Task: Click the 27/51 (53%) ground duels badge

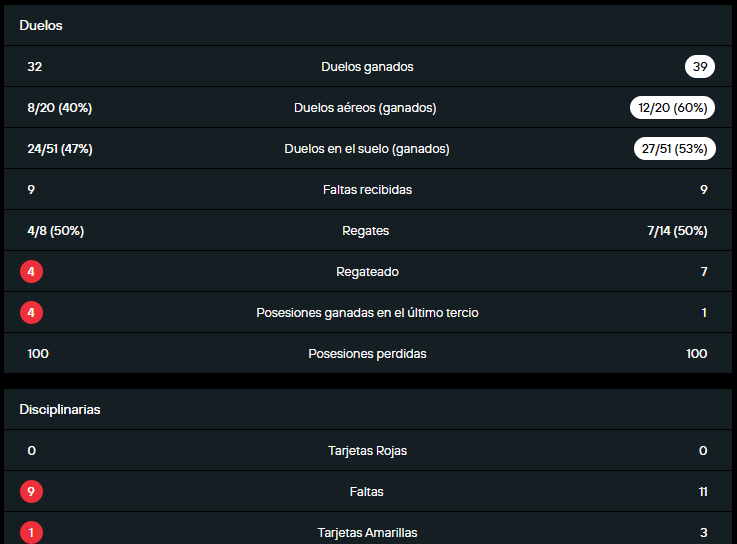Action: point(674,149)
